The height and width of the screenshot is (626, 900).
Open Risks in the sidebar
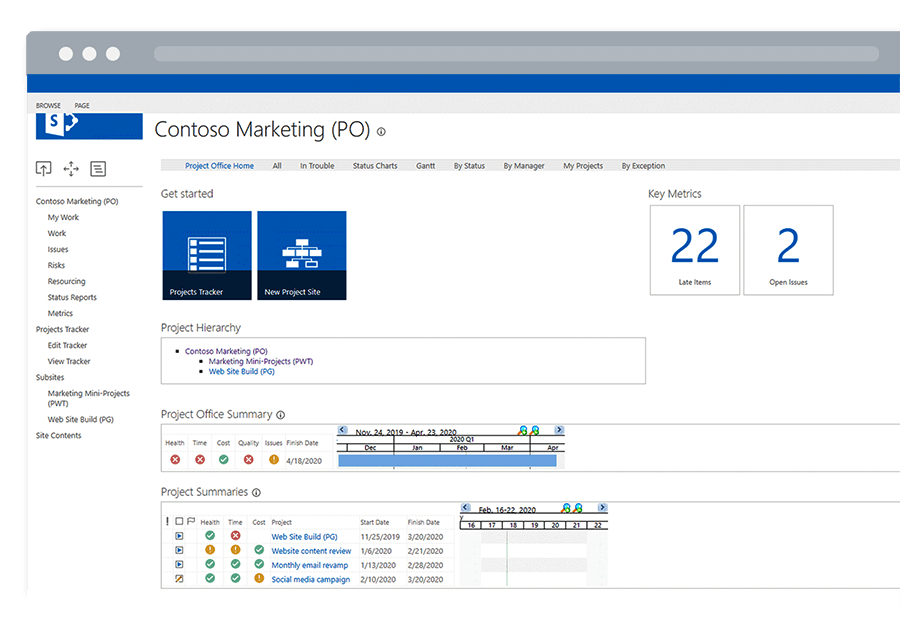[56, 265]
